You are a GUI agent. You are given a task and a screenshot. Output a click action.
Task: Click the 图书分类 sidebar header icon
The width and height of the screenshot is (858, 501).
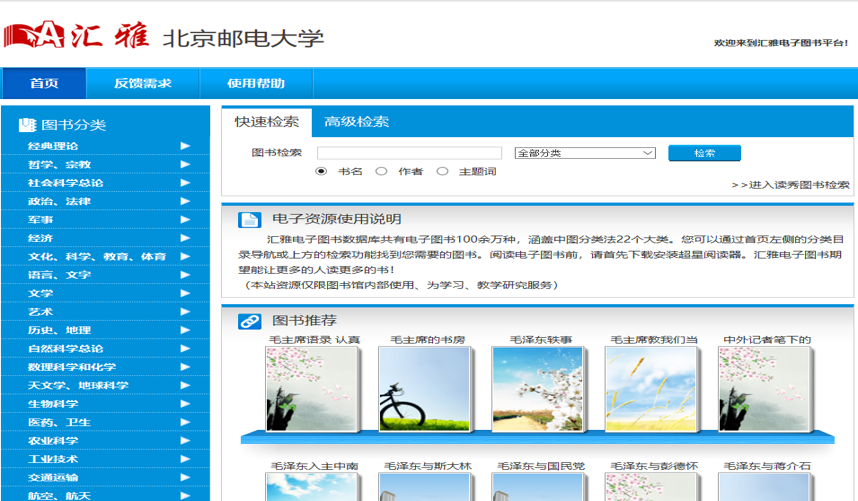click(x=27, y=125)
